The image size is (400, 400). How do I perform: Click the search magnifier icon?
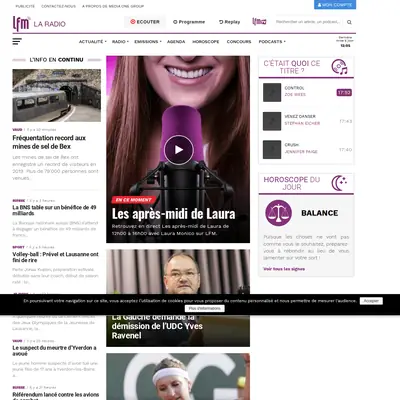pyautogui.click(x=349, y=22)
